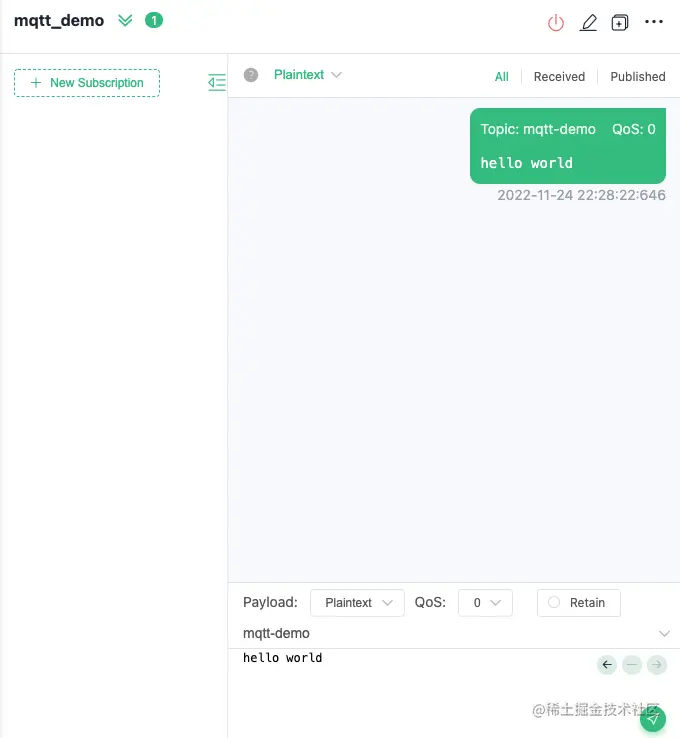Click the new window icon
This screenshot has height=738, width=680.
tap(620, 22)
